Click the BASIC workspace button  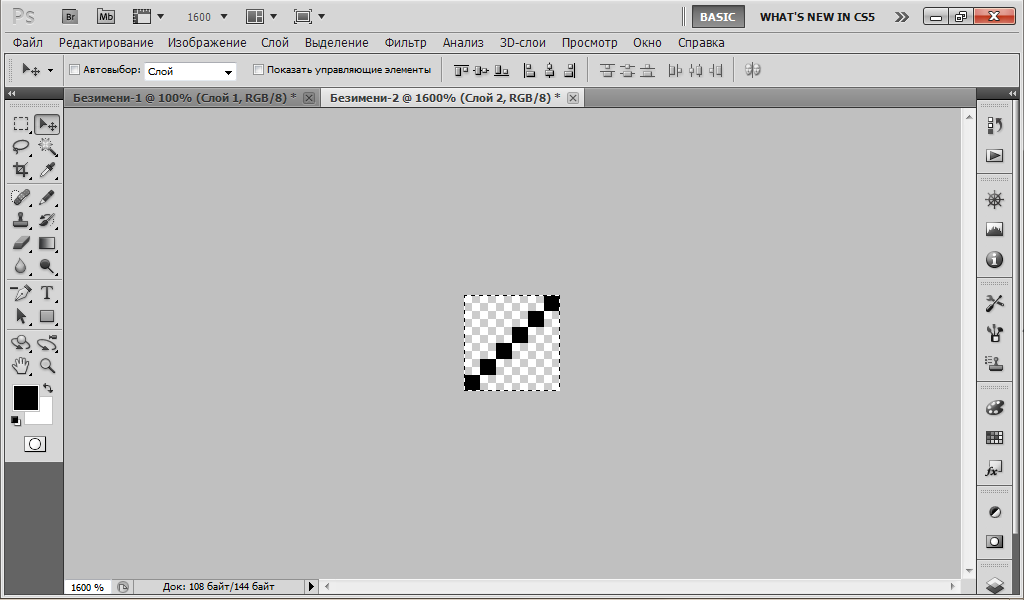(717, 17)
